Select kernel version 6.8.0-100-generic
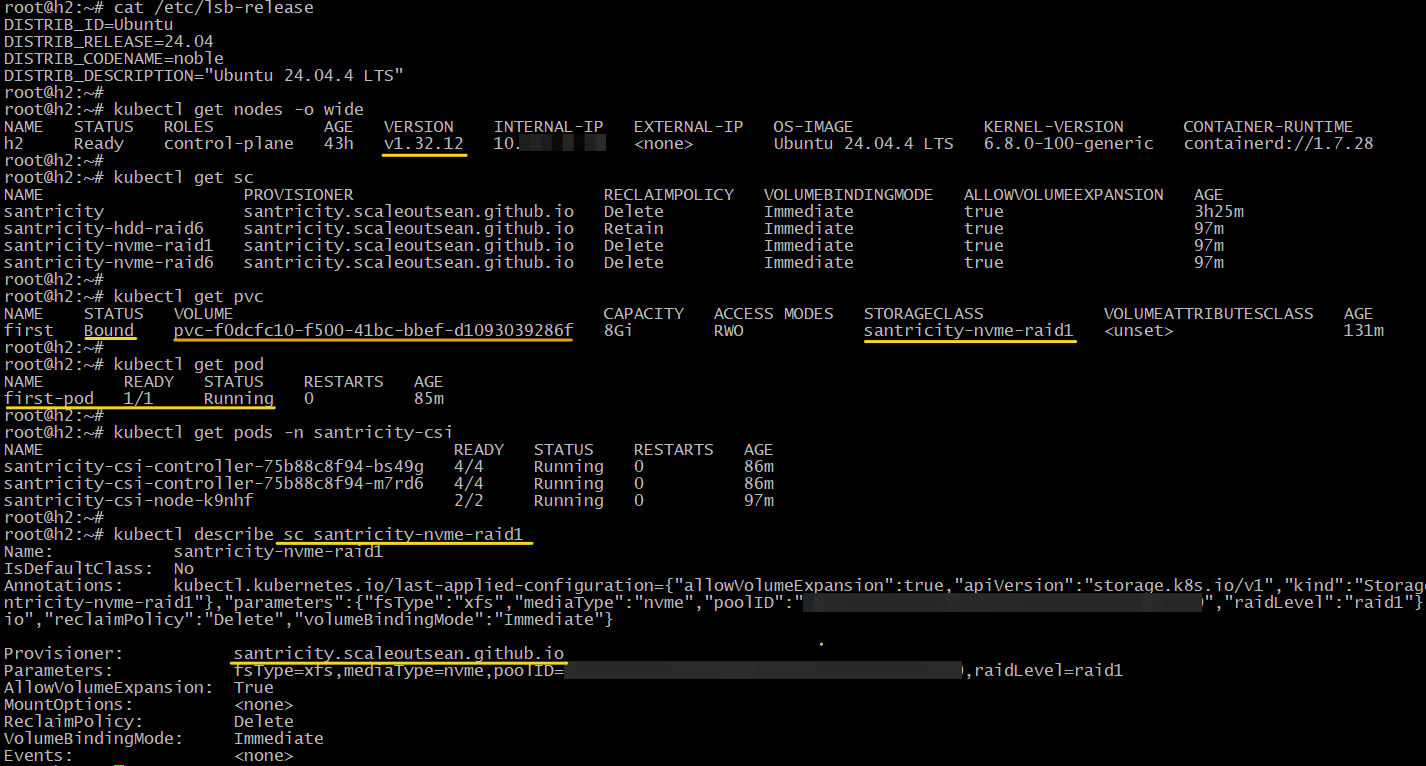This screenshot has width=1426, height=766. pos(1069,144)
